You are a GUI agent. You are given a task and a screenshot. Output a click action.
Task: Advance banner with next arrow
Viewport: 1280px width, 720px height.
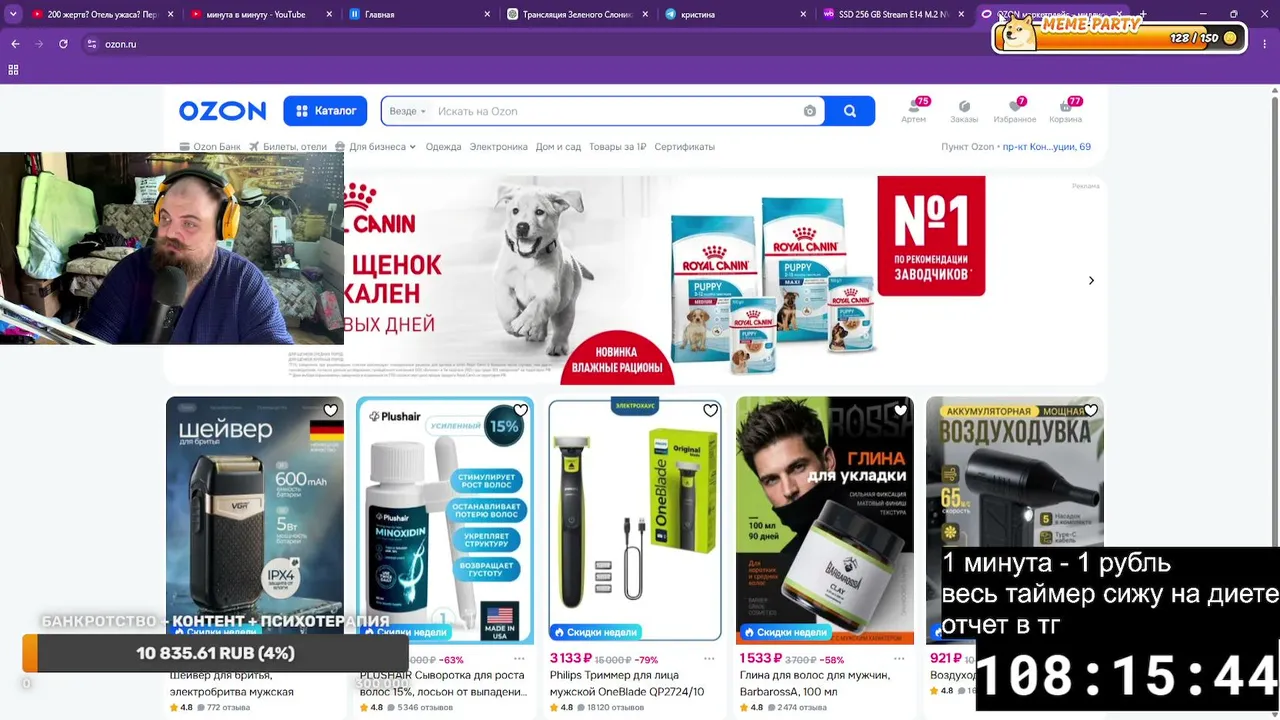tap(1091, 281)
